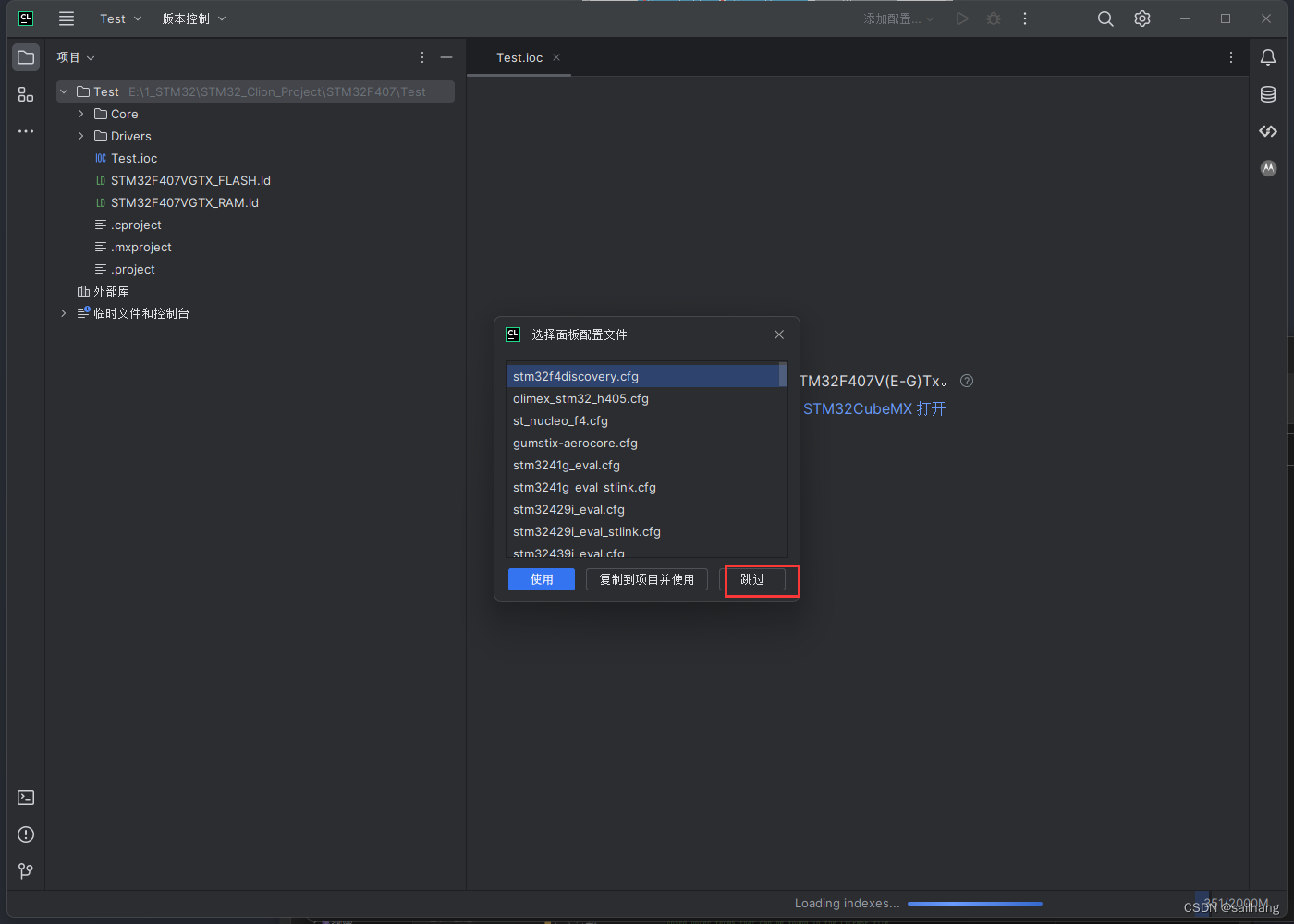This screenshot has height=924, width=1294.
Task: Select stm32f4discovery.cfg in list
Action: pos(643,376)
